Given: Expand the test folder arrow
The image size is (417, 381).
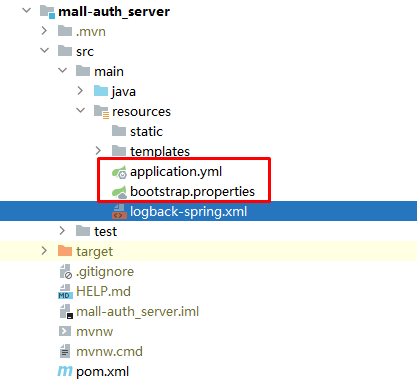Looking at the screenshot, I should pyautogui.click(x=62, y=231).
